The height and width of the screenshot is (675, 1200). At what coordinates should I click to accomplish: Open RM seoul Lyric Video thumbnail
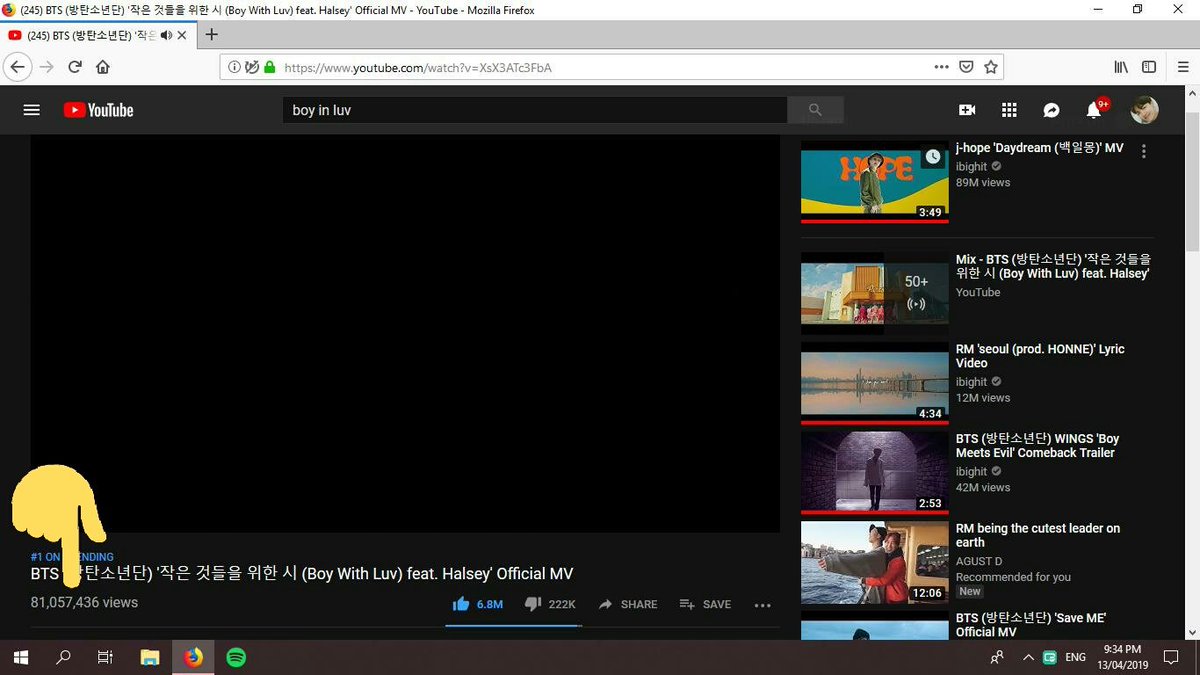click(875, 384)
